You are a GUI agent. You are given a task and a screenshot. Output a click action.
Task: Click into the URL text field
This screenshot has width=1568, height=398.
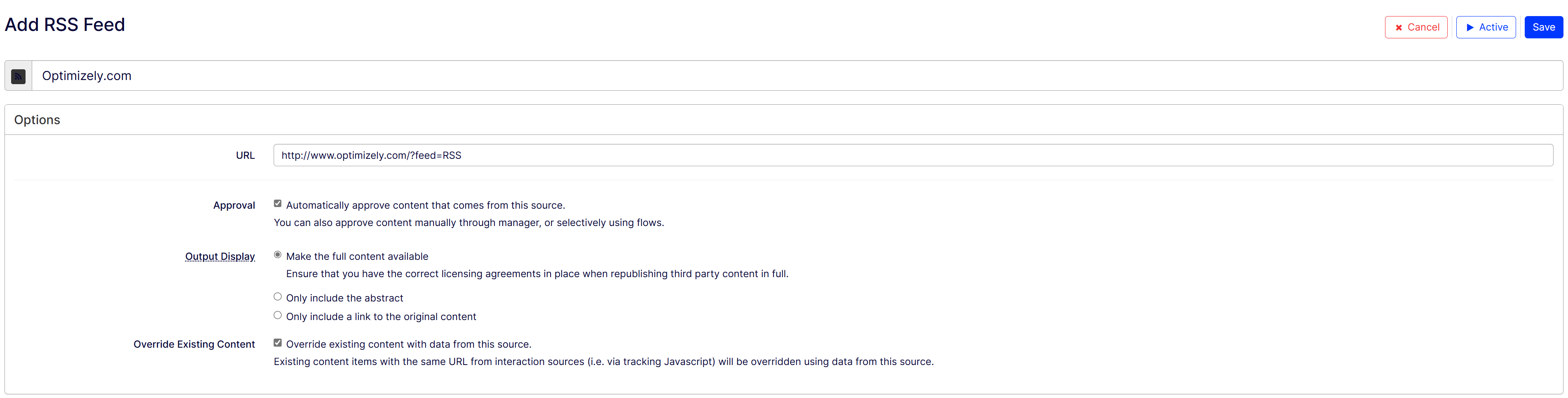(913, 155)
